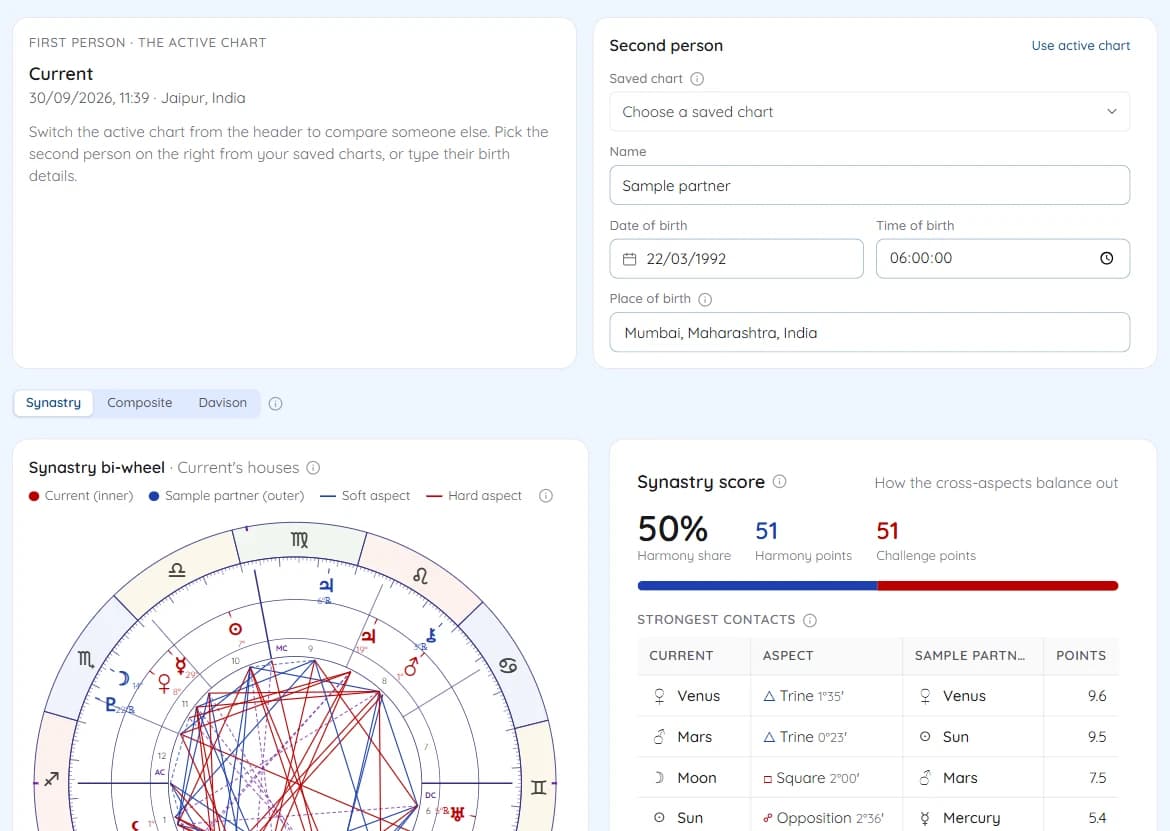Open the saved chart info tooltip
Viewport: 1170px width, 831px height.
(x=697, y=79)
